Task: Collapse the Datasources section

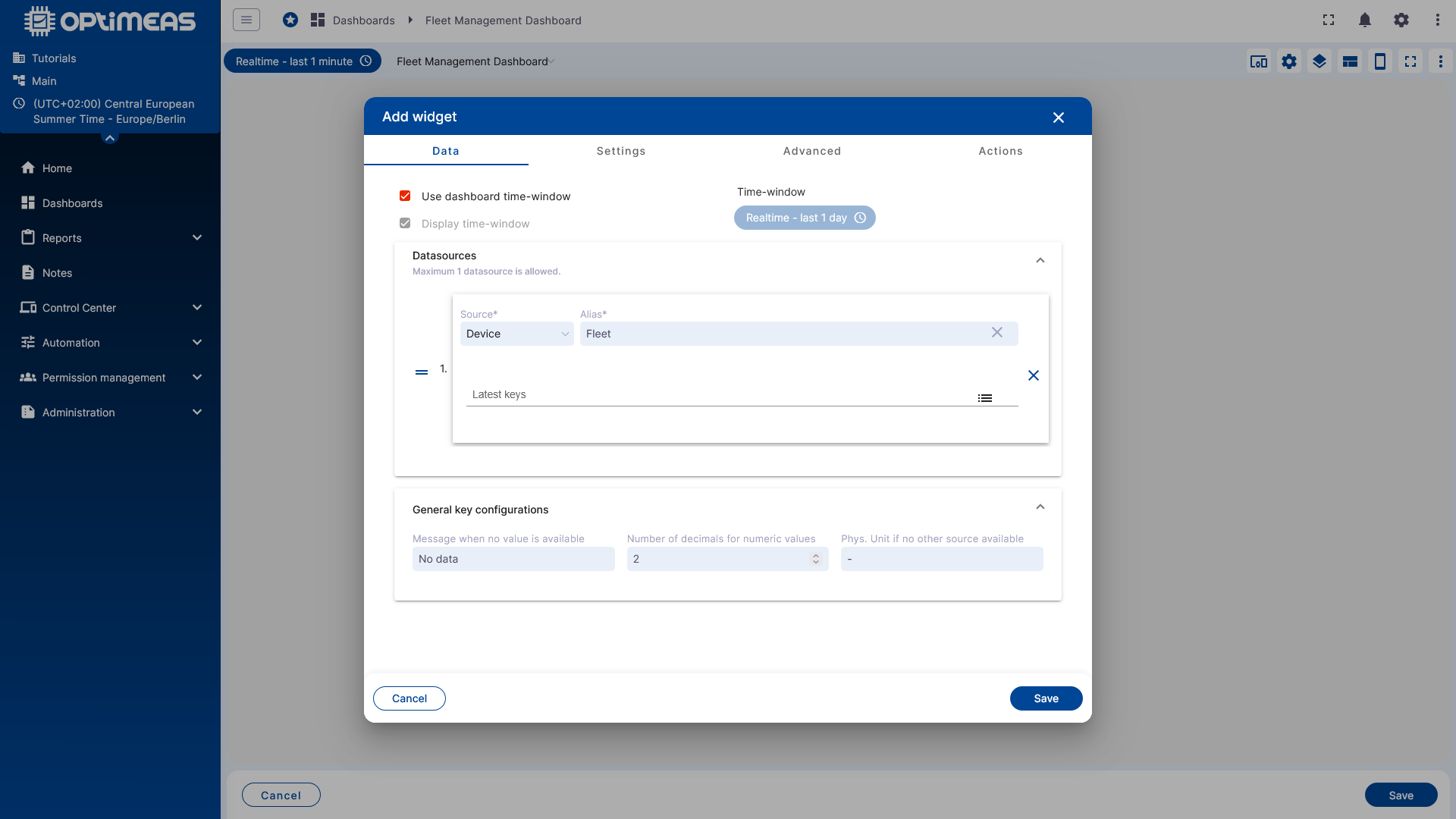Action: 1040,260
